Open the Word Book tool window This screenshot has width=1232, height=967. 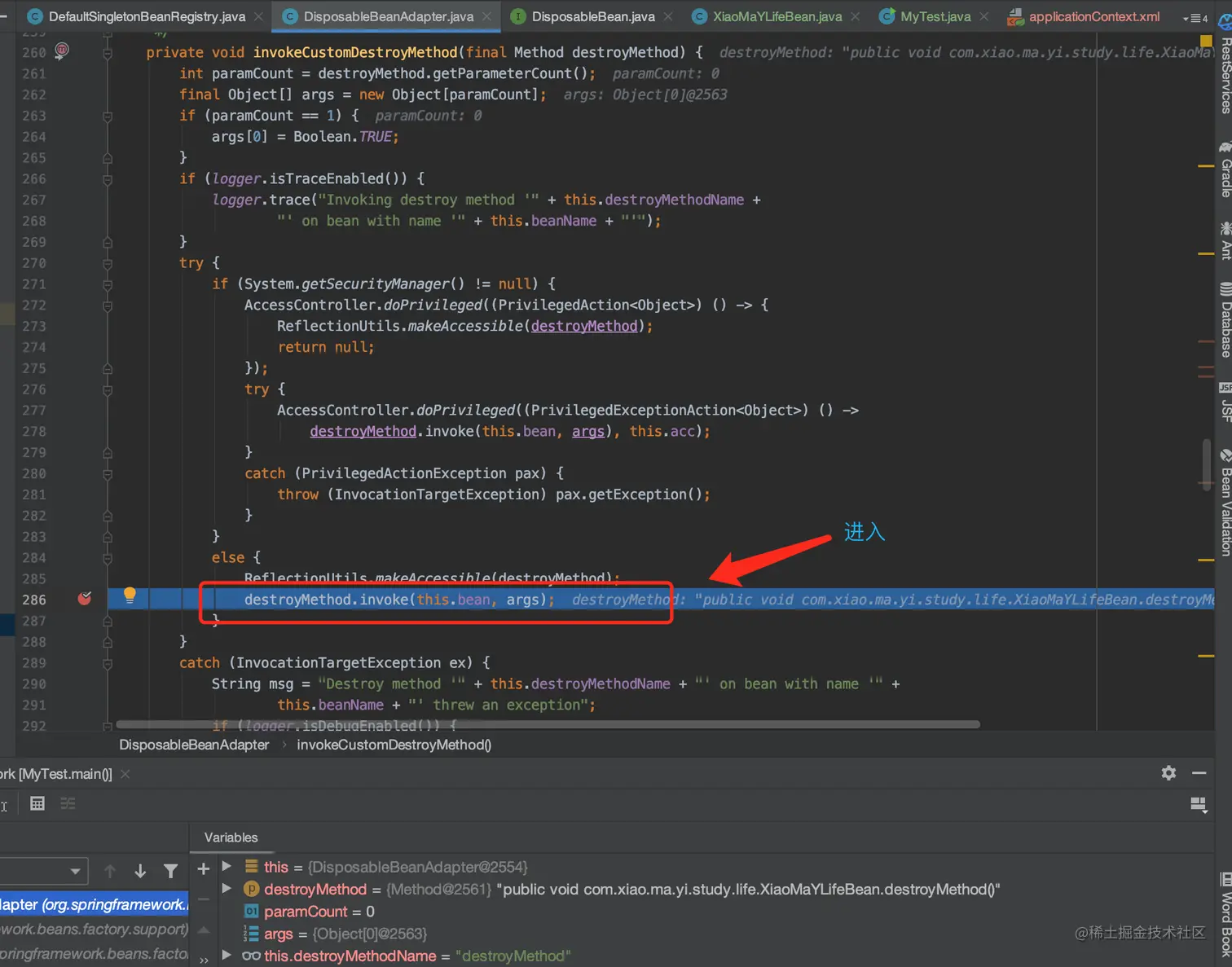coord(1225,915)
